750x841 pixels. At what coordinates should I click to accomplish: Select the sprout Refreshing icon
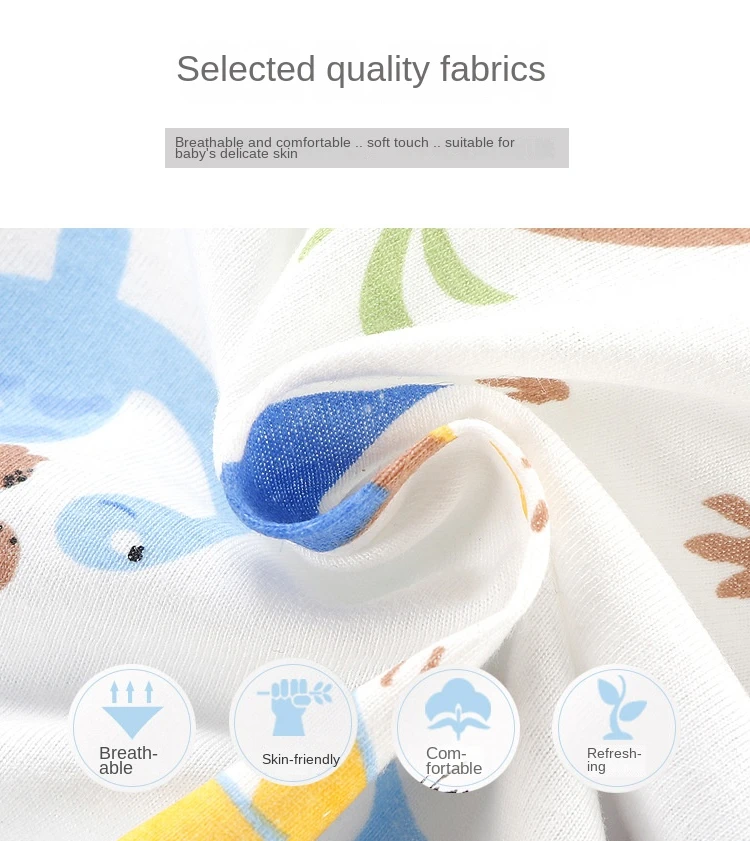[621, 707]
